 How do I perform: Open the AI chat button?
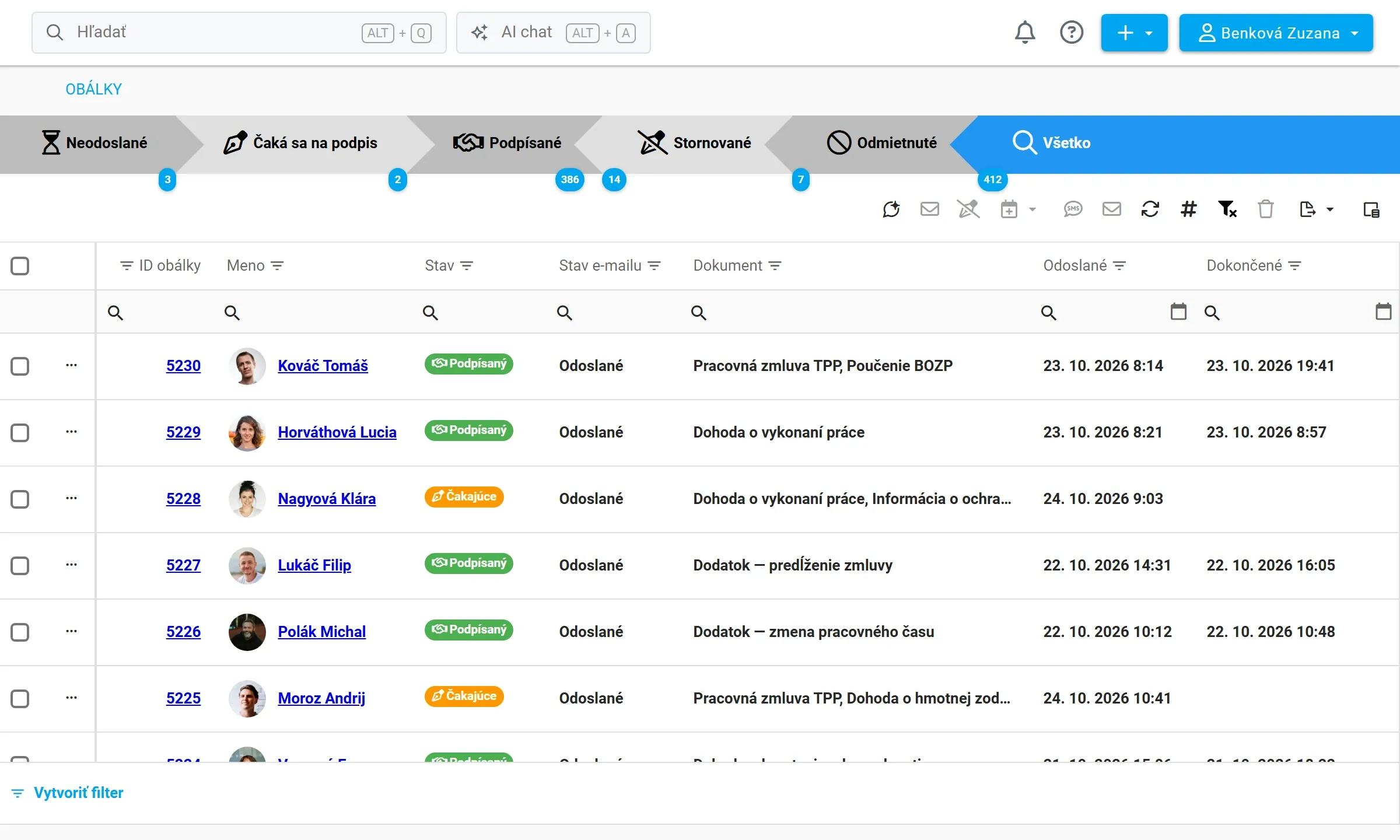pos(553,33)
